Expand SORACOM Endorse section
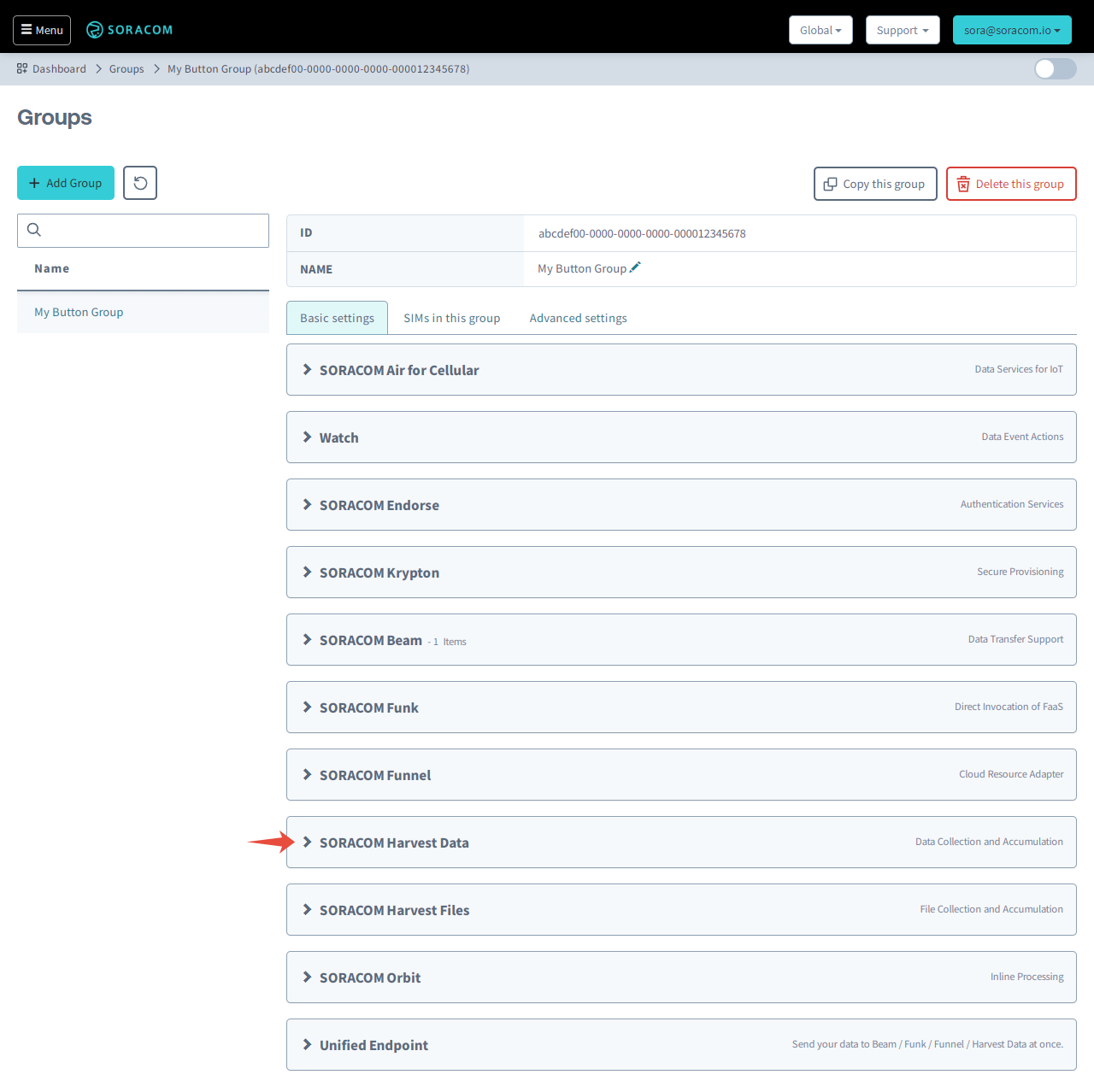1094x1092 pixels. (x=681, y=505)
